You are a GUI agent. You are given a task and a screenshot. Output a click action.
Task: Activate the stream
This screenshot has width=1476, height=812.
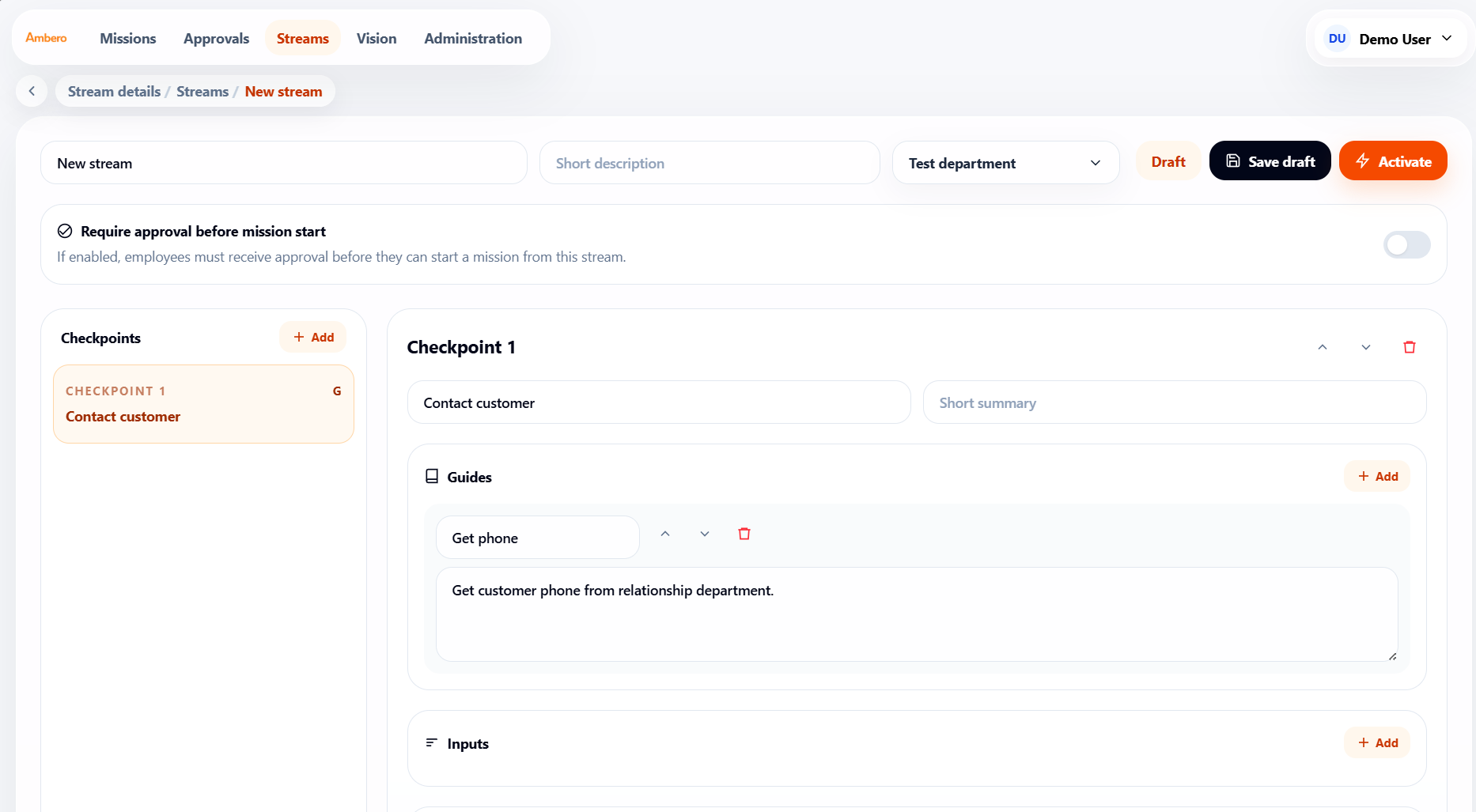pyautogui.click(x=1393, y=161)
